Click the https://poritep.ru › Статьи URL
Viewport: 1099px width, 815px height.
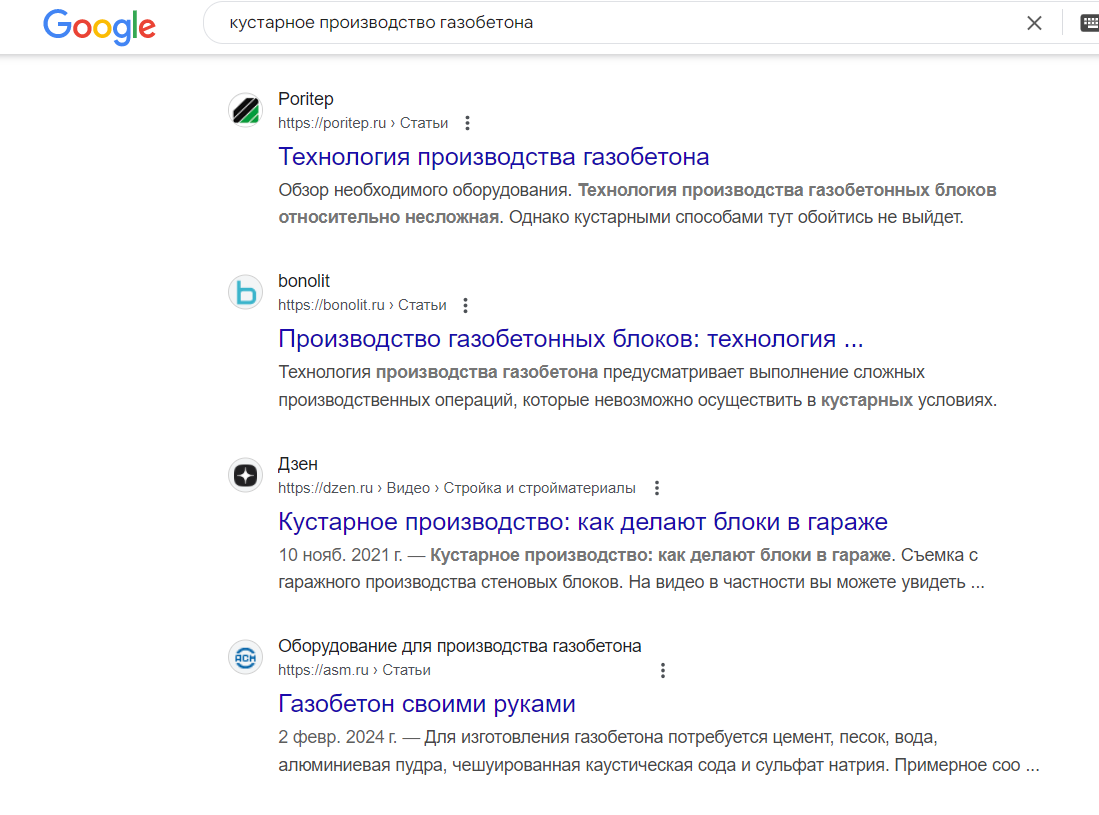(x=363, y=123)
